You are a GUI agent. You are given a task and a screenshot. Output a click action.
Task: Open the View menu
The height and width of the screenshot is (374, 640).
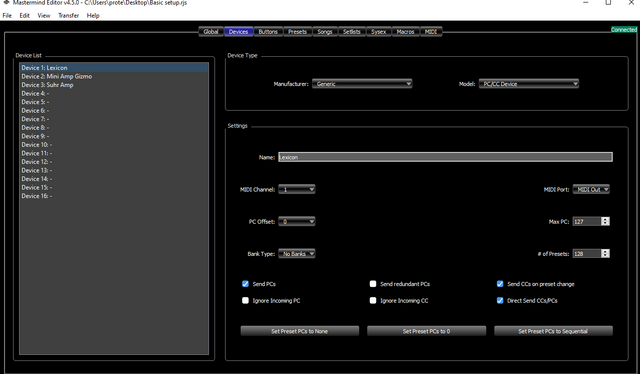(x=44, y=16)
